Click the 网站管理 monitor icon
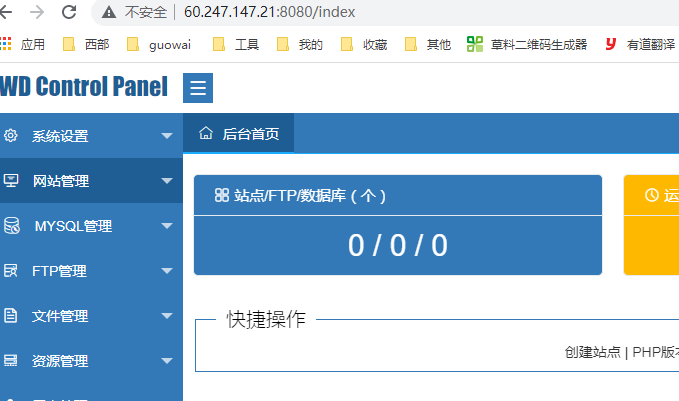Screen dimensions: 679x401 [11, 181]
